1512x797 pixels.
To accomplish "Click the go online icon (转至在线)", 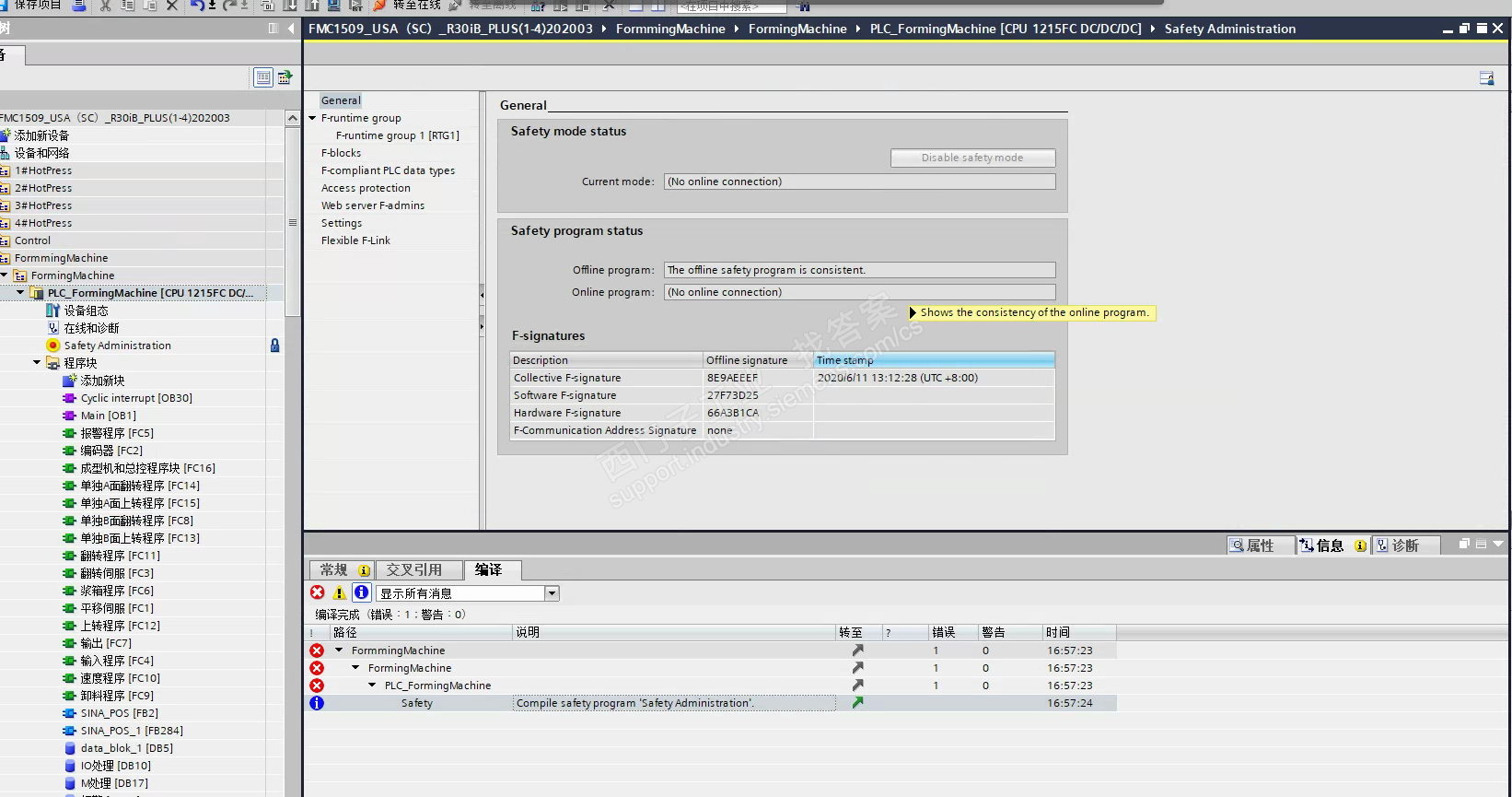I will (379, 6).
